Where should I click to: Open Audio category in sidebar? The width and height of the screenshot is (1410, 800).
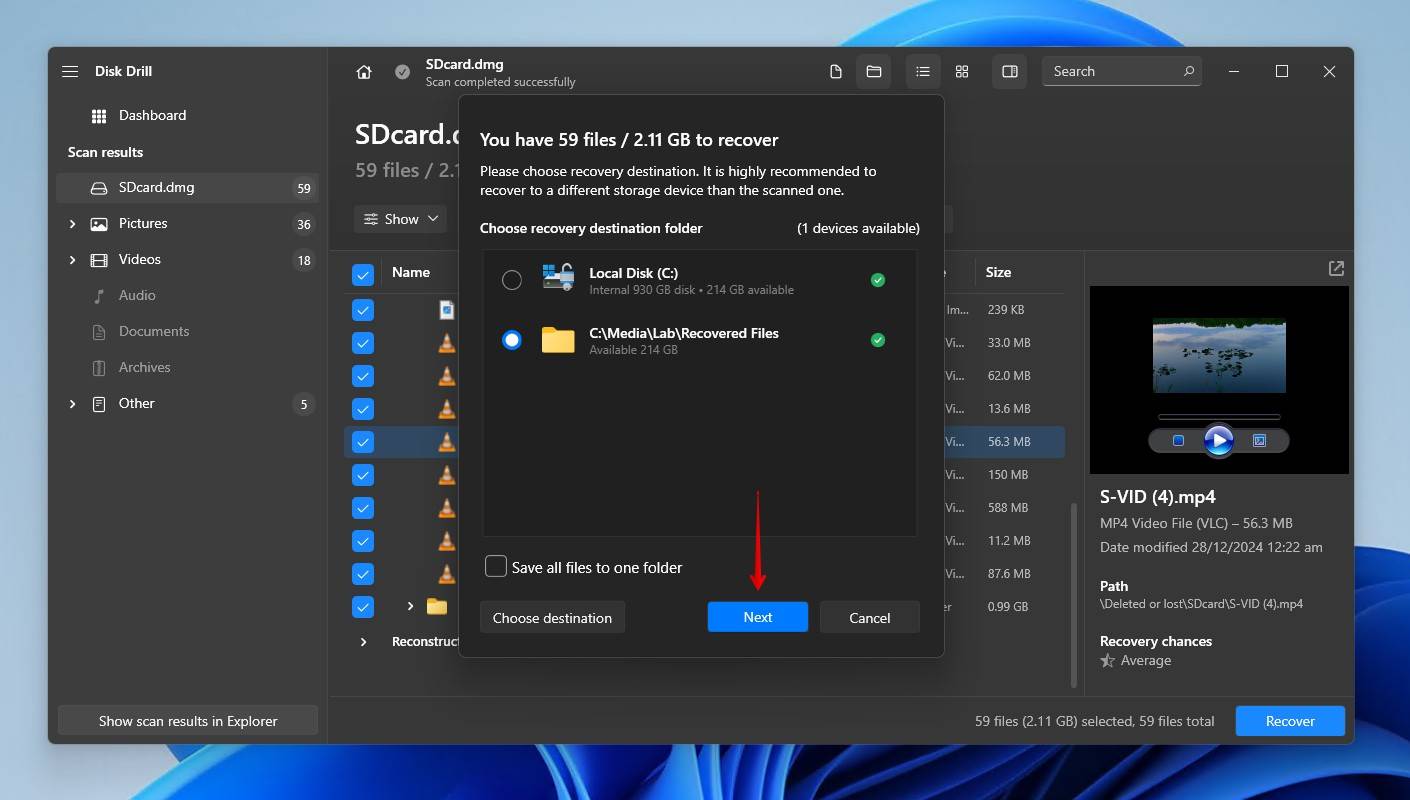pos(188,296)
